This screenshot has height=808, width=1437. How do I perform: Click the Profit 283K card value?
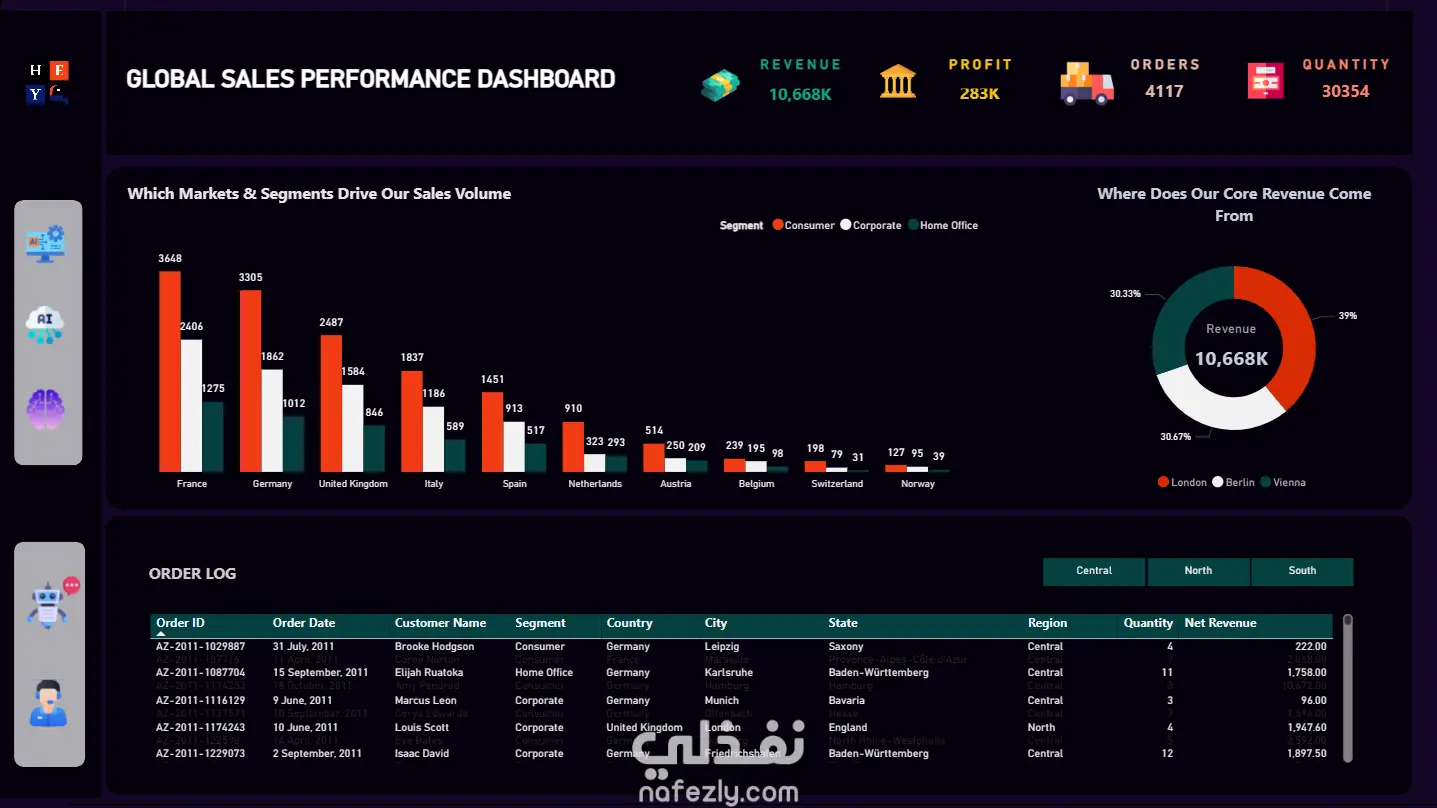pos(979,94)
